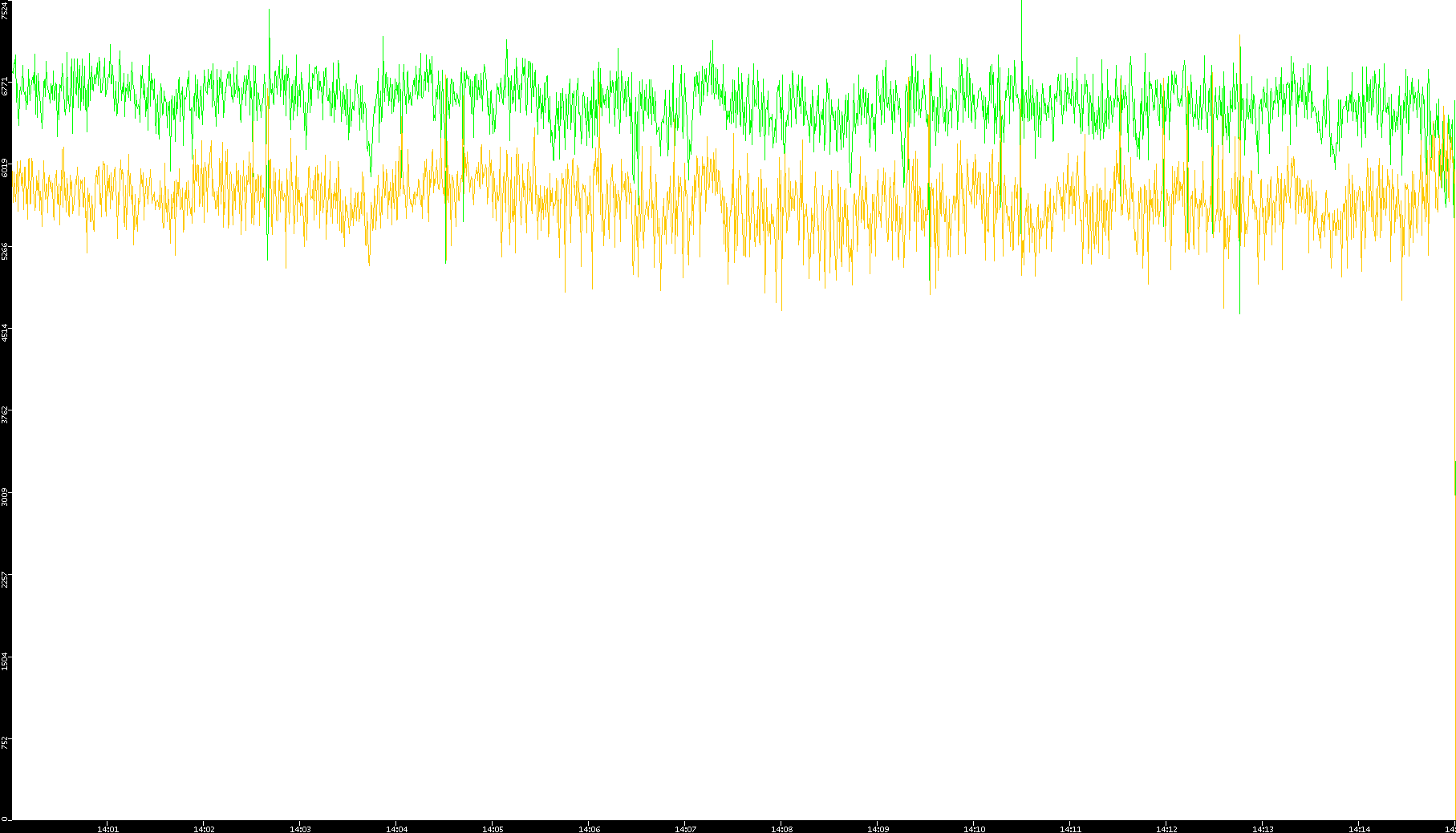
Task: Select the 14:08 time marker
Action: point(781,829)
